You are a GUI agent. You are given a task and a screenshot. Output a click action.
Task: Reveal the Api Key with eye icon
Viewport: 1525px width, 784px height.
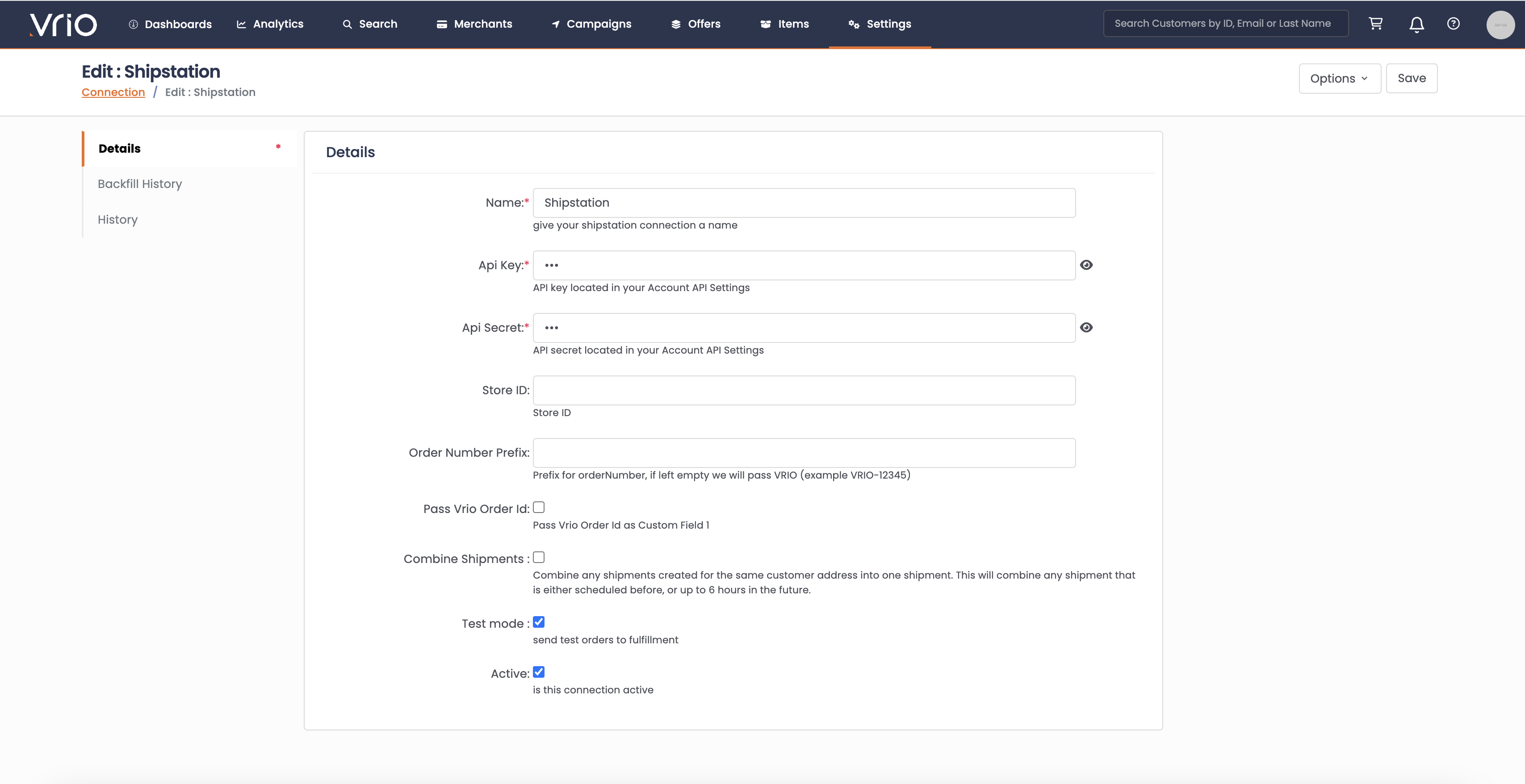(x=1086, y=265)
